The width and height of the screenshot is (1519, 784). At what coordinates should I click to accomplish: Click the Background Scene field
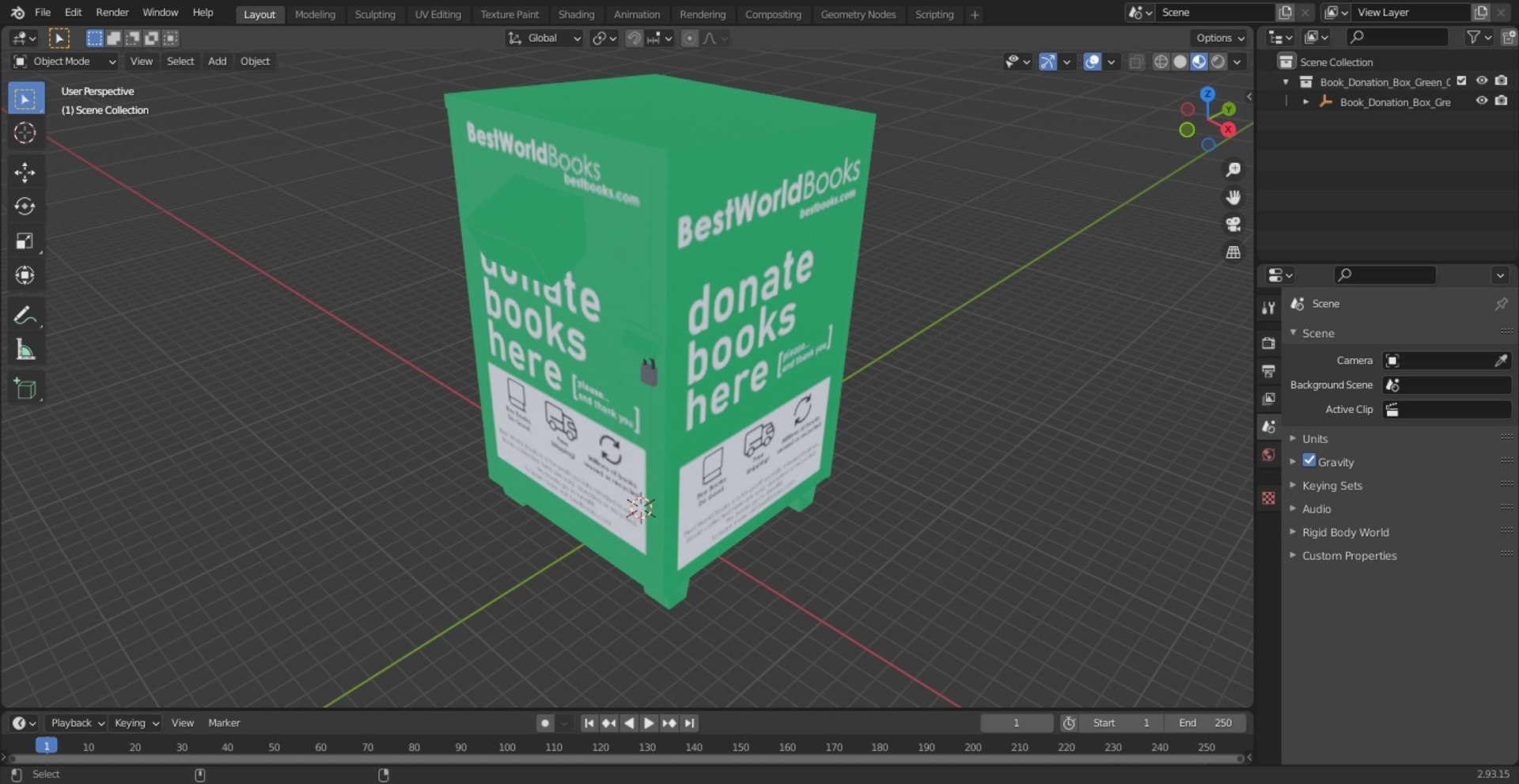[1446, 385]
